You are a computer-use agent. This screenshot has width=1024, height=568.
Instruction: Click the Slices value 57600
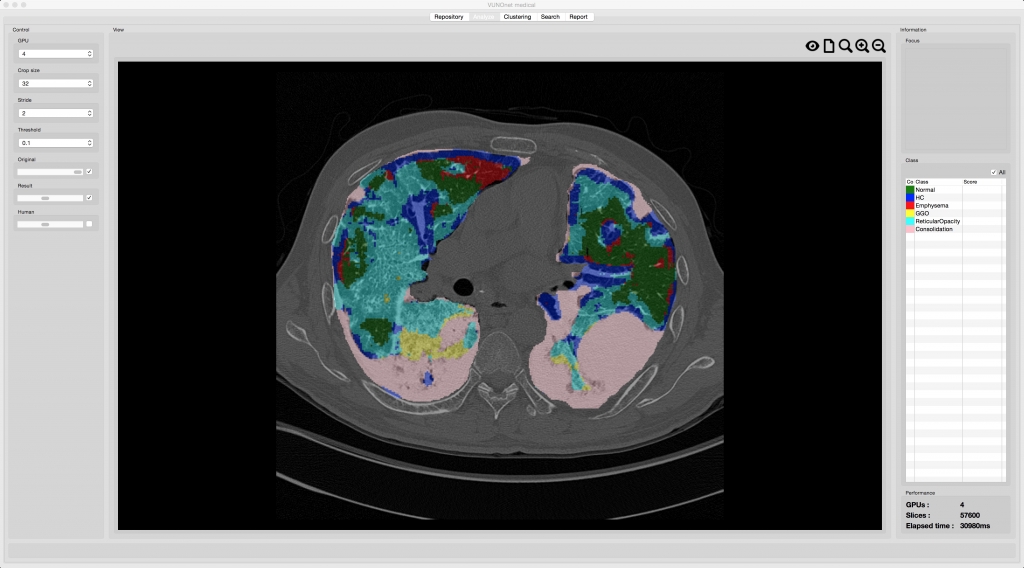[970, 515]
